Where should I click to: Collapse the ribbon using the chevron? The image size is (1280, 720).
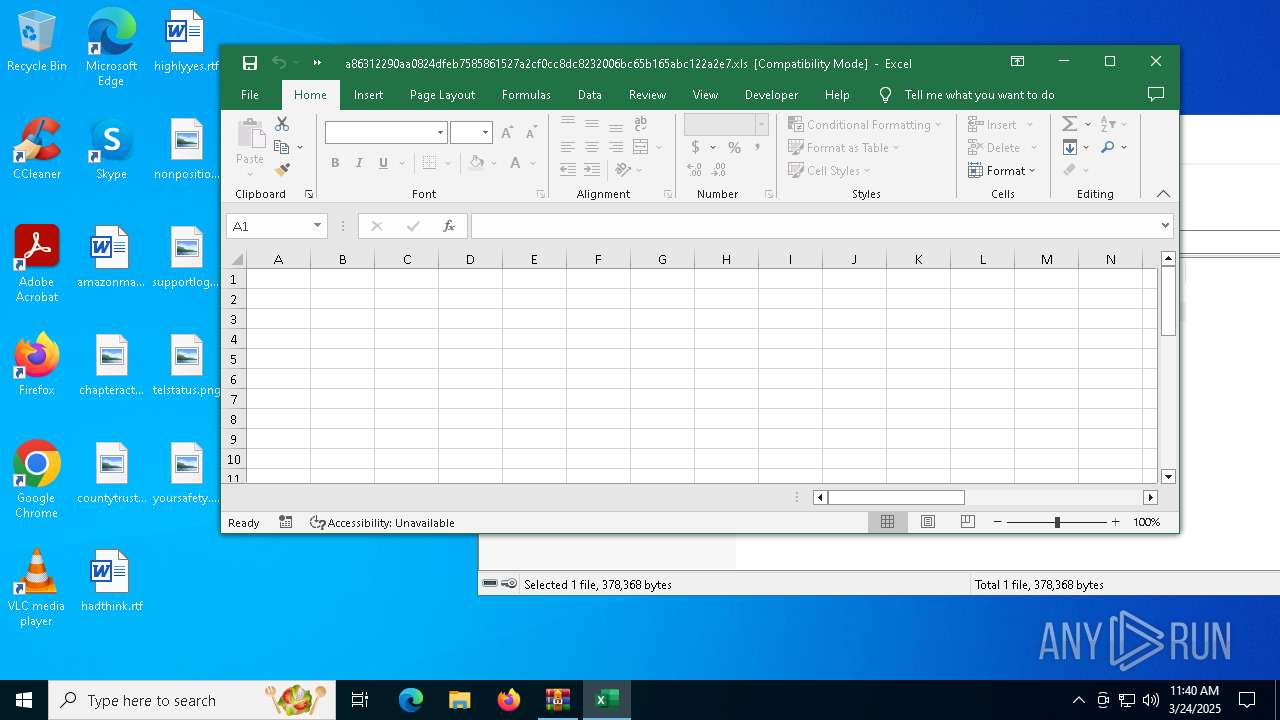point(1163,194)
